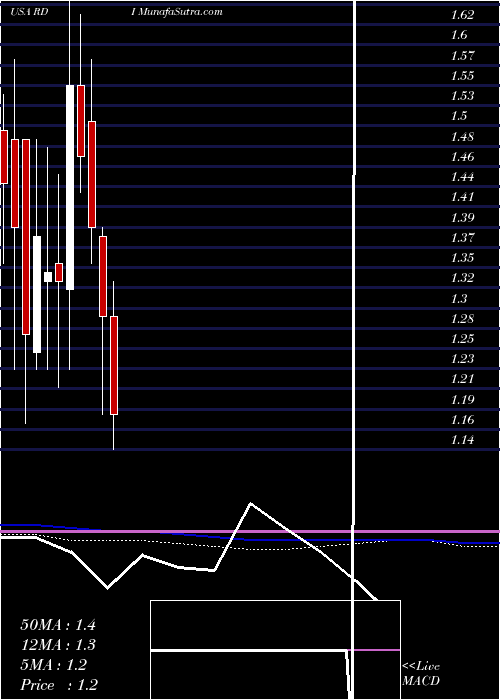Click the small red candlestick near 1.32
Viewport: 500px width, 700px height.
coord(59,273)
